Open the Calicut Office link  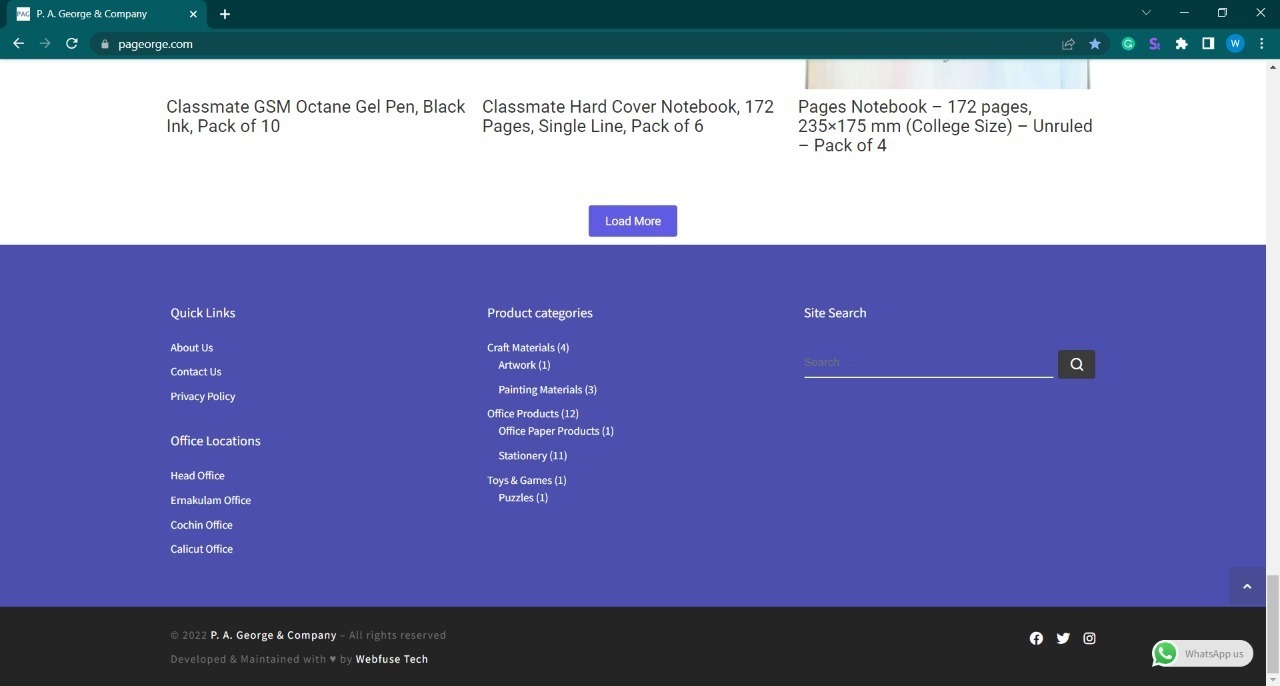202,549
